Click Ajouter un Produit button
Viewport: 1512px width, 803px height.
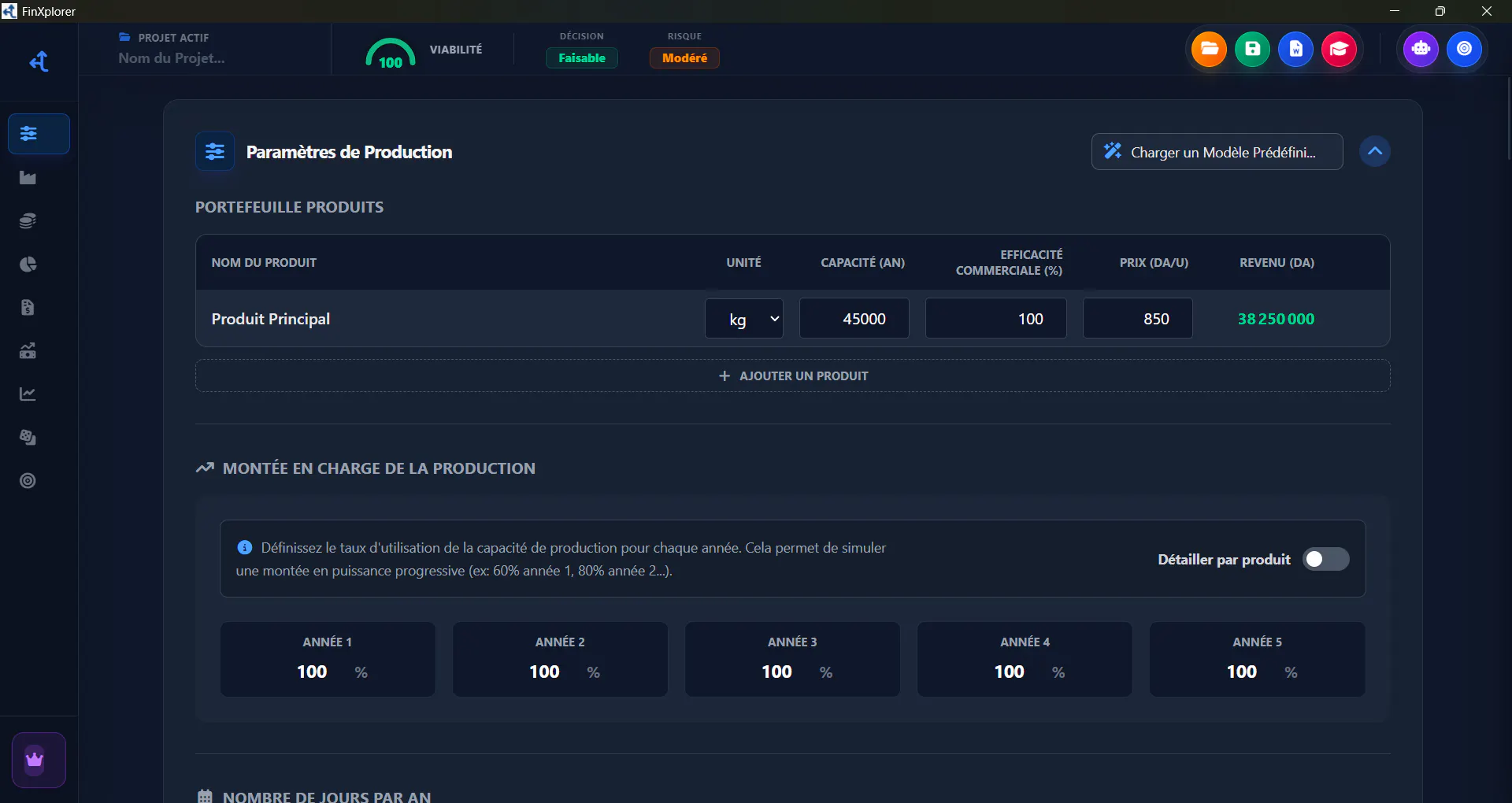point(793,376)
